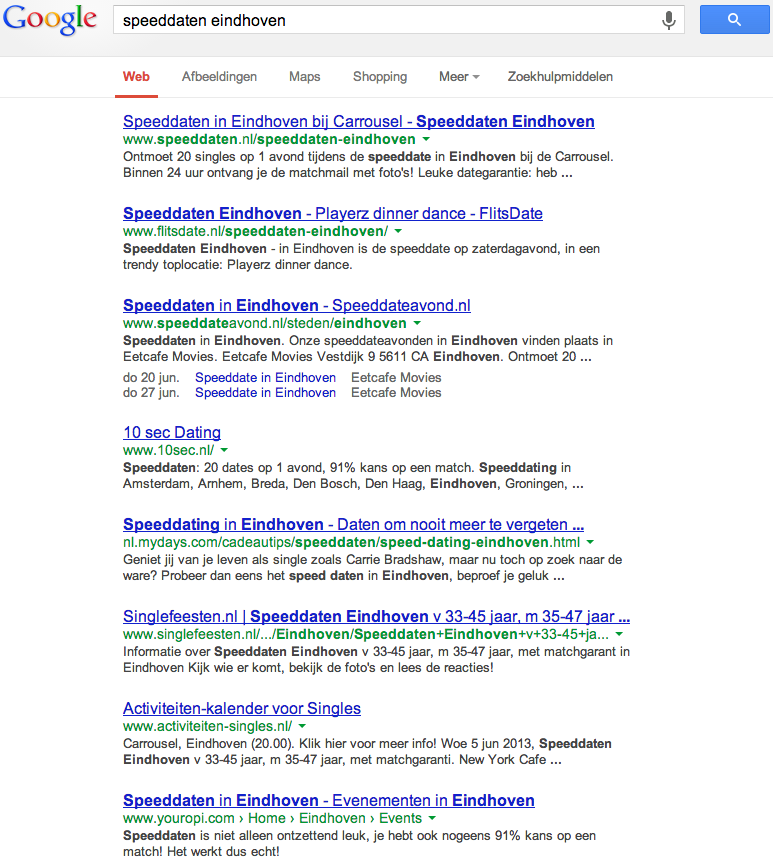Click the 'do 20 jun.' date text
The height and width of the screenshot is (857, 773).
click(151, 378)
